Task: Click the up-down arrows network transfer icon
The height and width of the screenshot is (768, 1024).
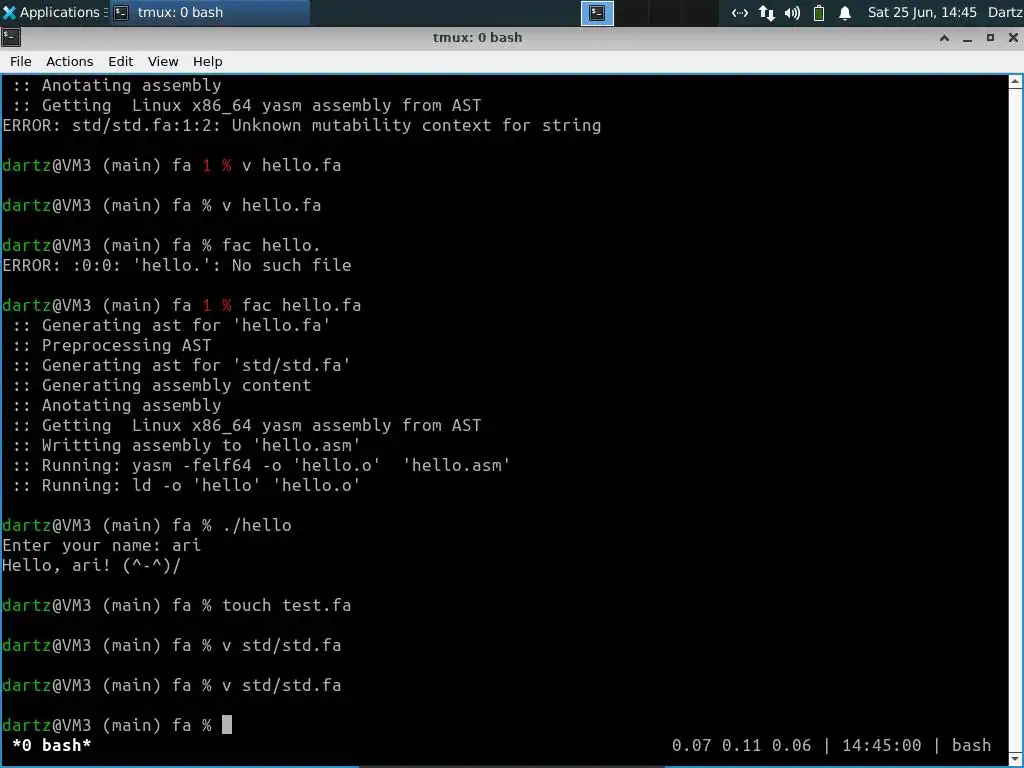Action: [767, 13]
